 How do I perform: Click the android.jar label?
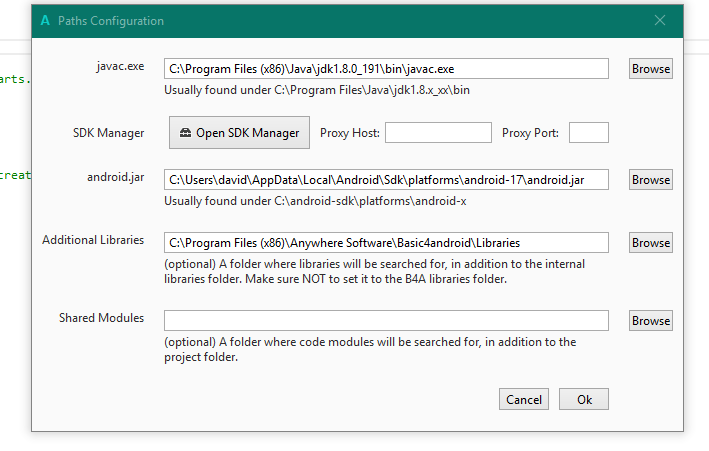pyautogui.click(x=116, y=177)
